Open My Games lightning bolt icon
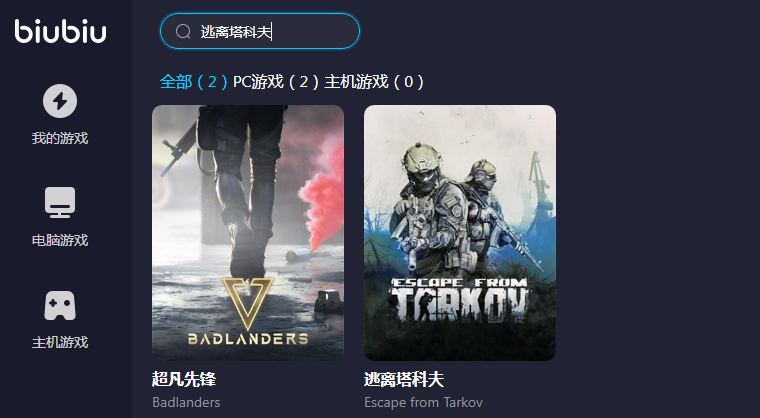Image resolution: width=760 pixels, height=418 pixels. [60, 101]
